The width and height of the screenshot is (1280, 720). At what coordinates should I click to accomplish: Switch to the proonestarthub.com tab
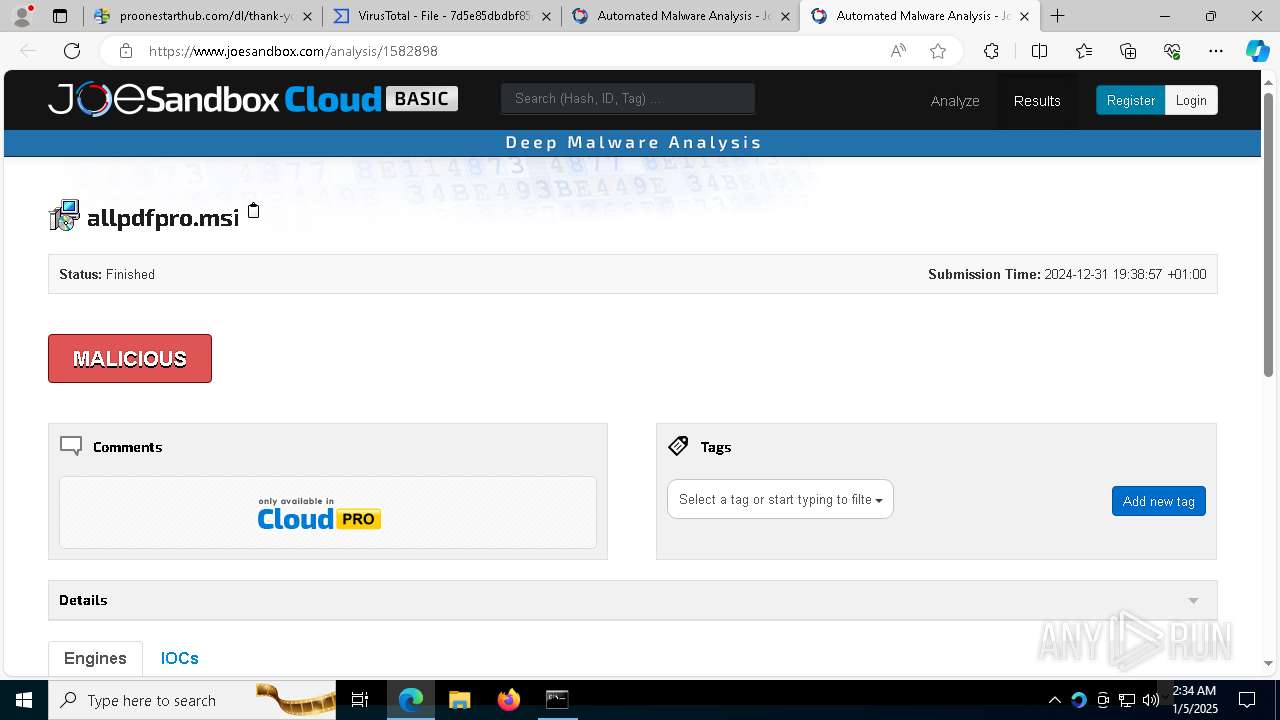tap(202, 16)
